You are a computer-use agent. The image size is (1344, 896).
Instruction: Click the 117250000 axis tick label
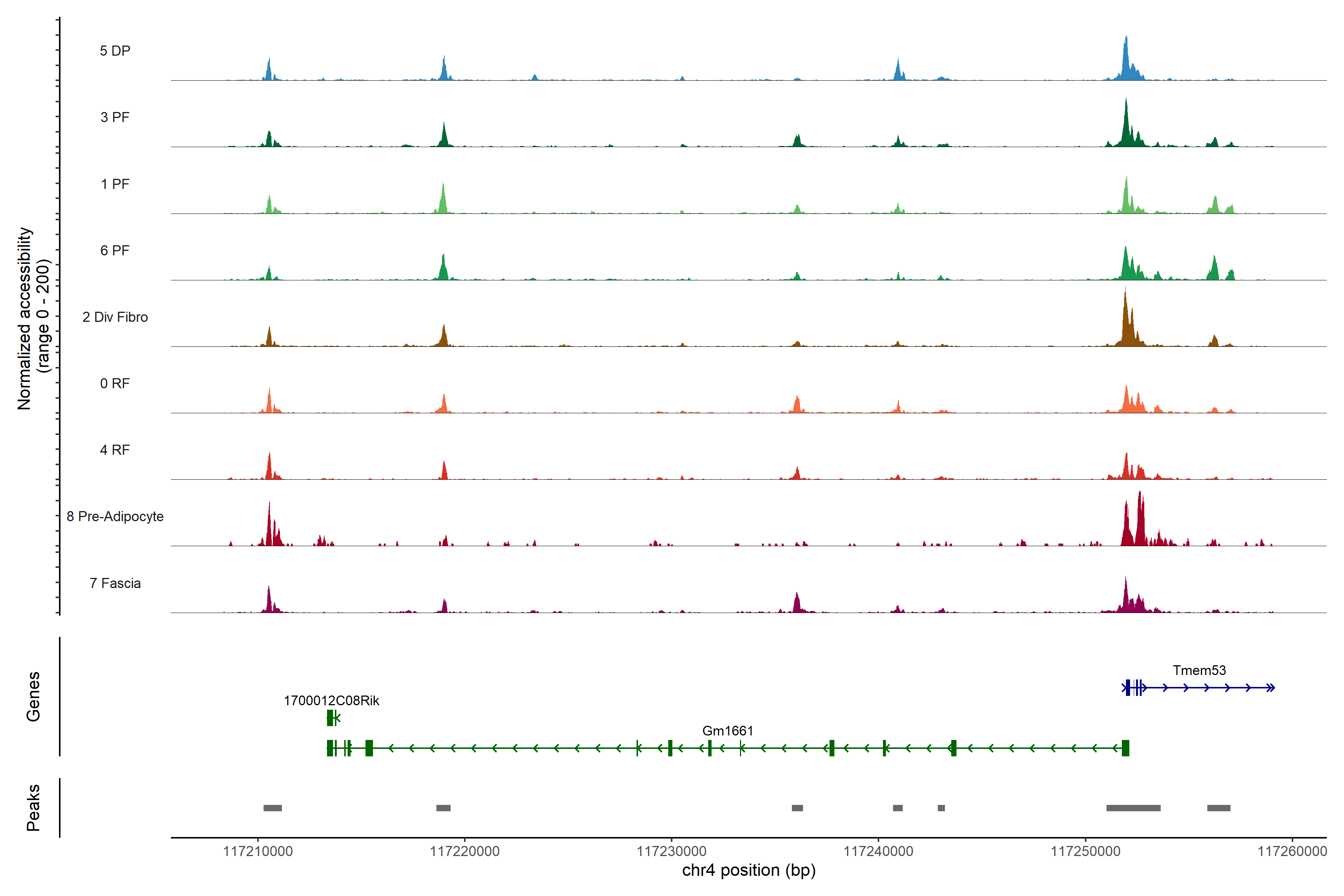[x=1085, y=852]
